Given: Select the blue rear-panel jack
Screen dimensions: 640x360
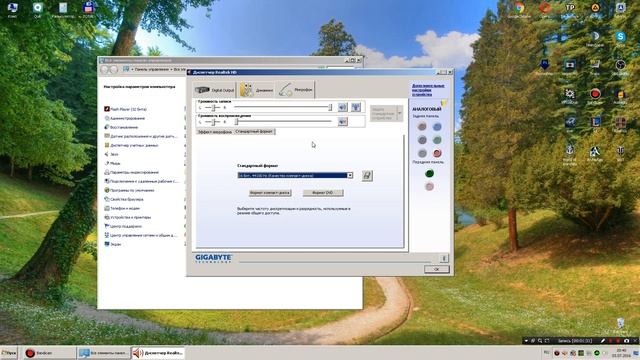Looking at the screenshot, I should [437, 127].
